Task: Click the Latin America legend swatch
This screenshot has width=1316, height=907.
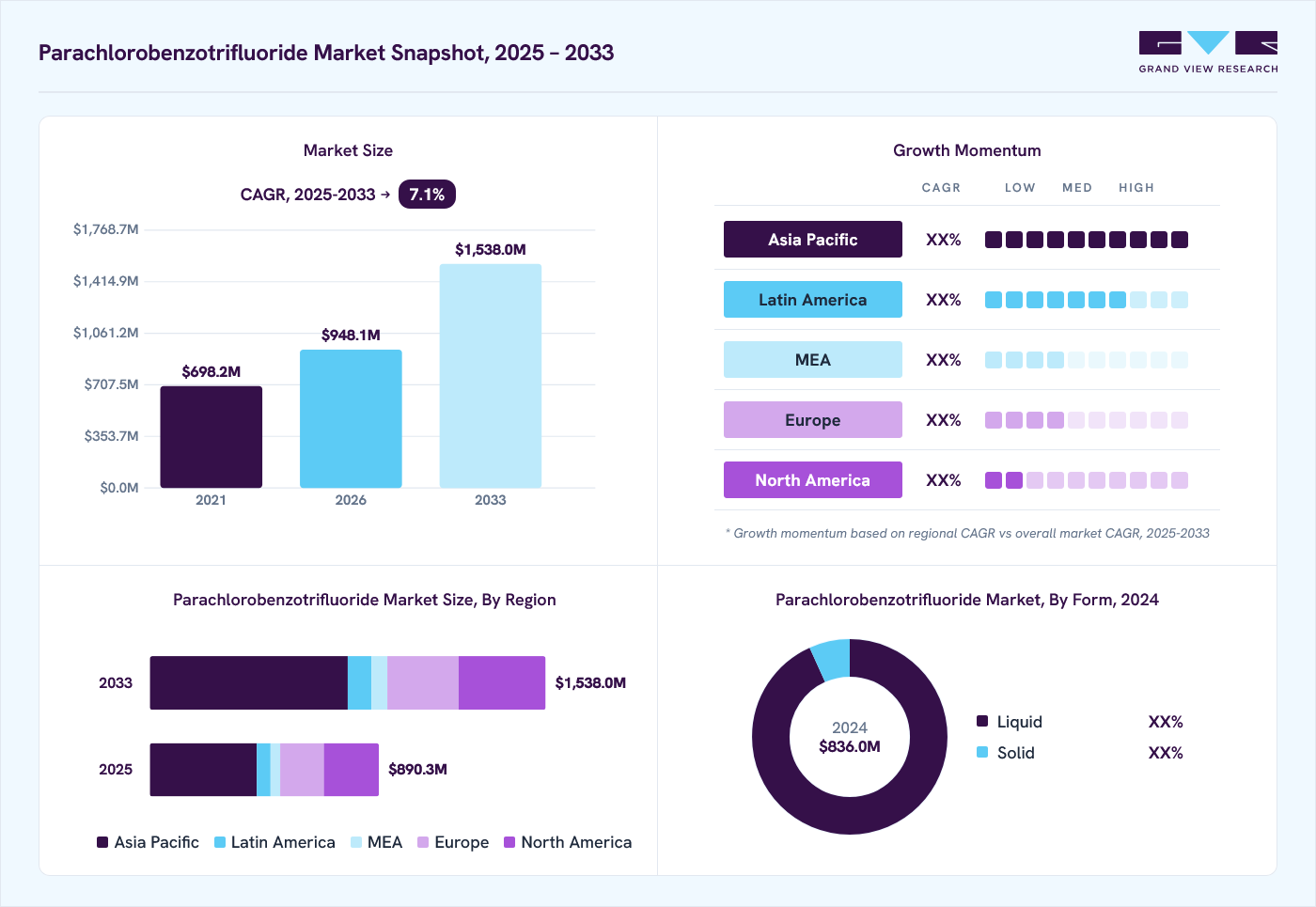Action: coord(220,842)
